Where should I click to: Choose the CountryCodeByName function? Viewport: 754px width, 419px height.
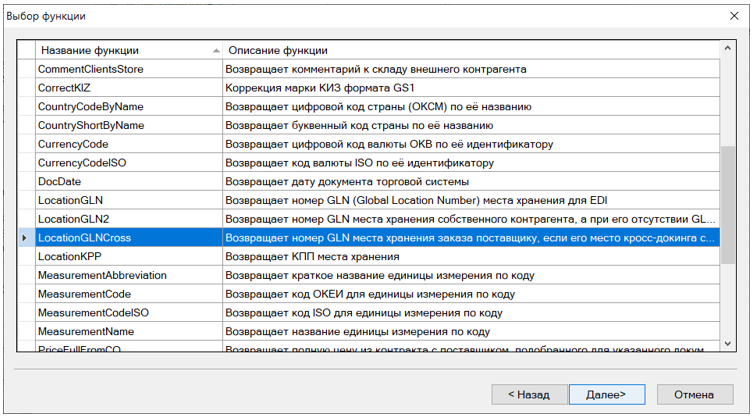pyautogui.click(x=91, y=107)
